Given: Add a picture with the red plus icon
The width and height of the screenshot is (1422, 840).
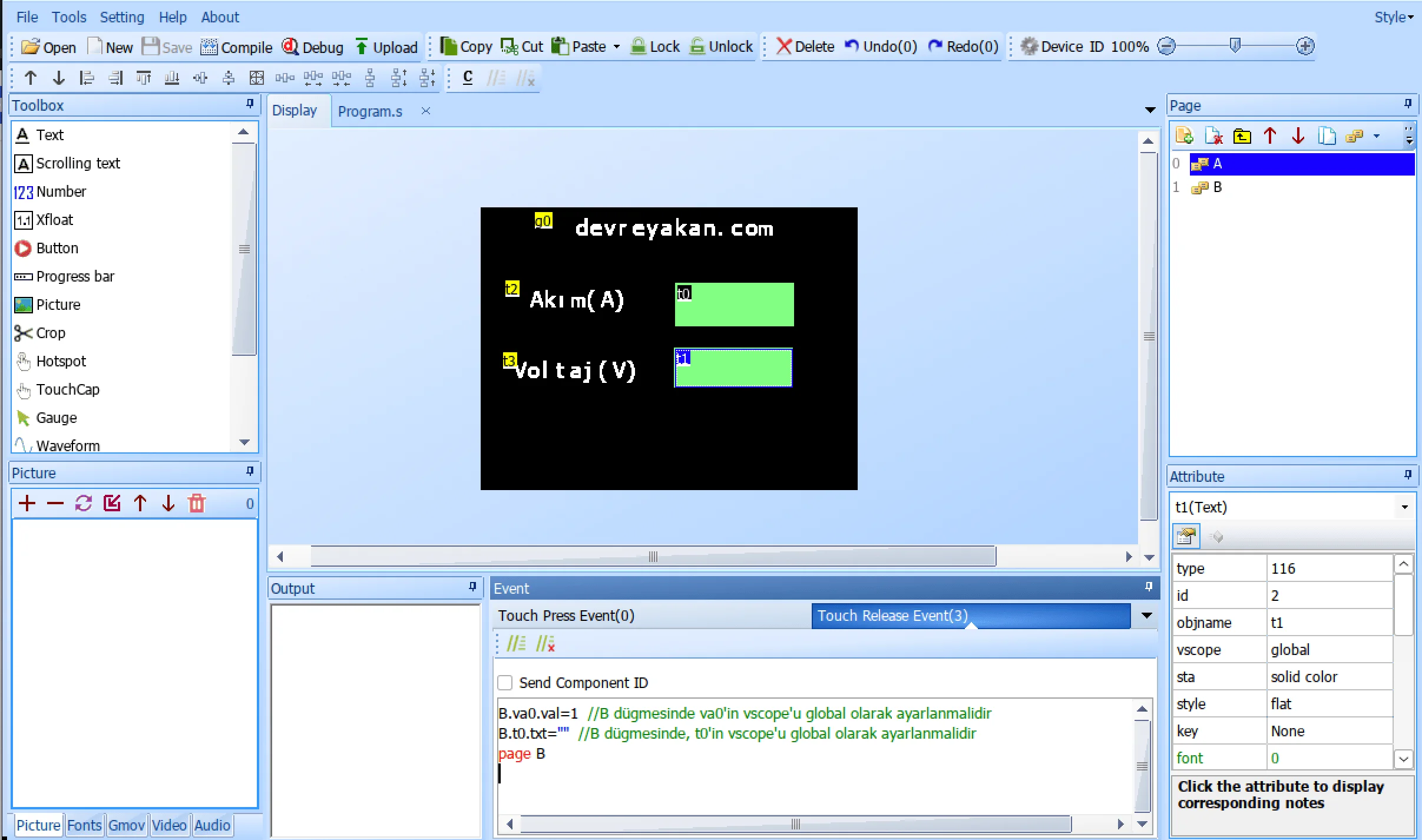Looking at the screenshot, I should pos(27,503).
